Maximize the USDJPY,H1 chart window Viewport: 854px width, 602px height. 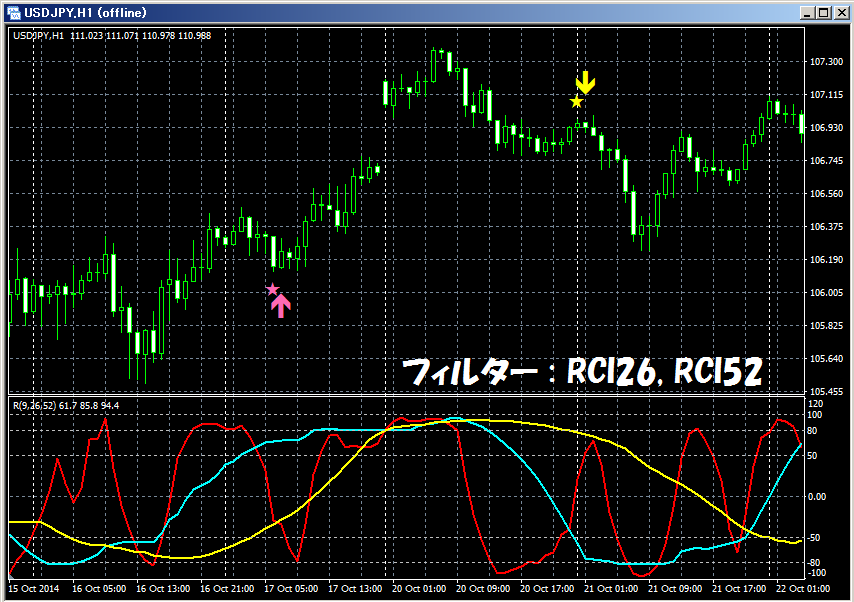point(824,13)
